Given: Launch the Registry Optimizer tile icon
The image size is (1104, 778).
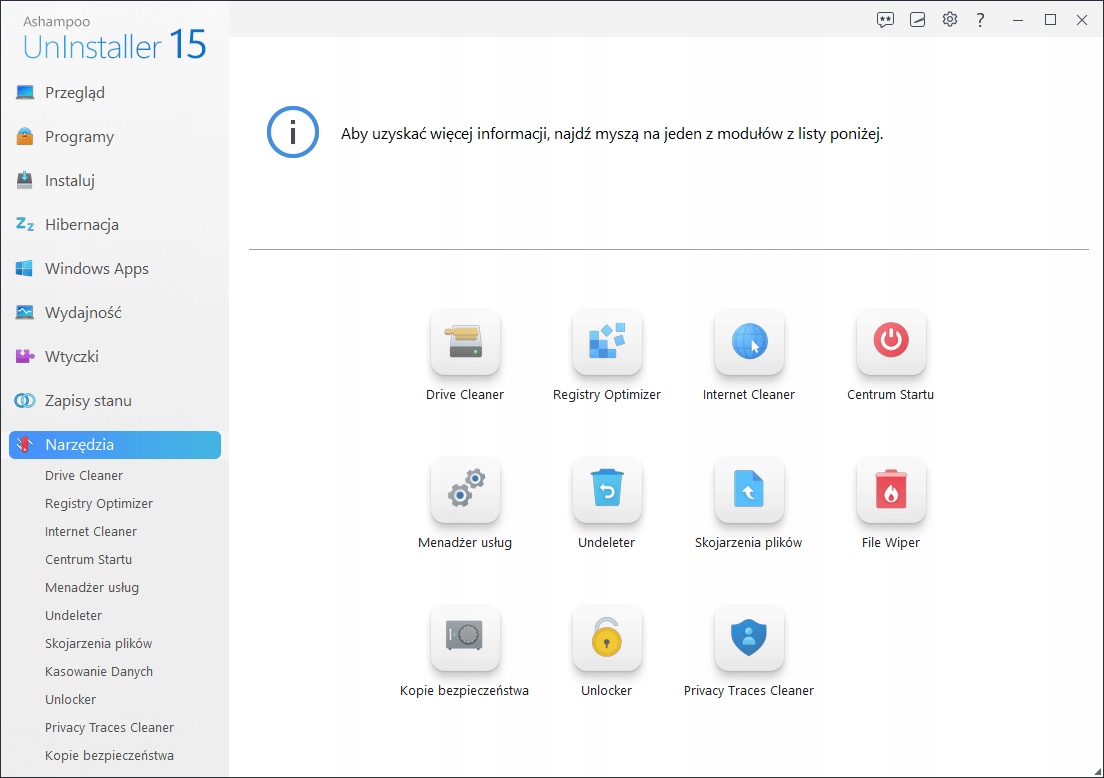Looking at the screenshot, I should pos(607,343).
